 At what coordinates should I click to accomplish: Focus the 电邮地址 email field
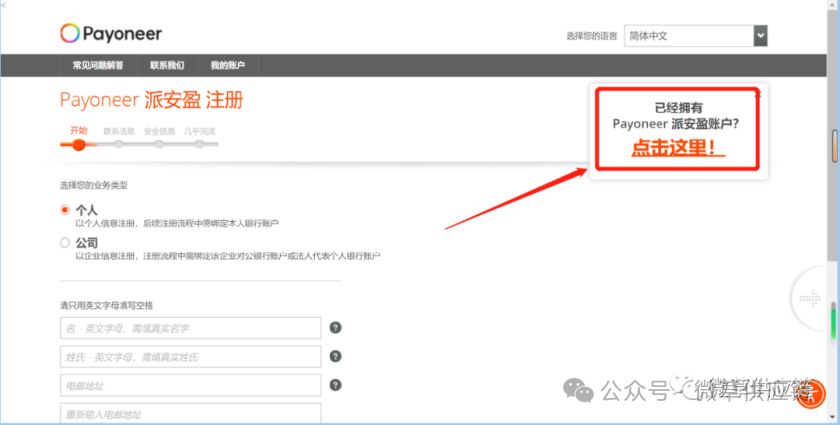[x=191, y=385]
